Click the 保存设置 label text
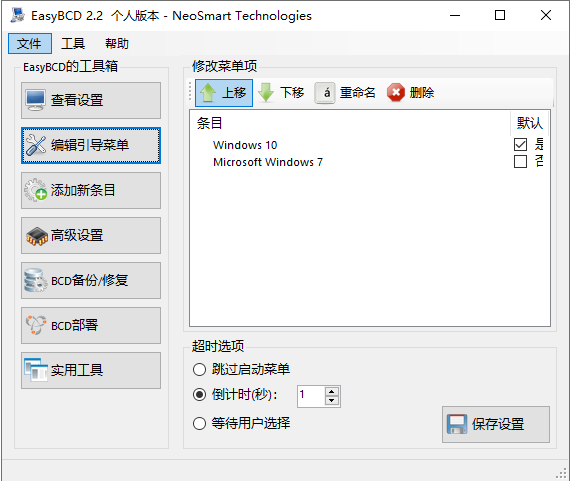 498,424
